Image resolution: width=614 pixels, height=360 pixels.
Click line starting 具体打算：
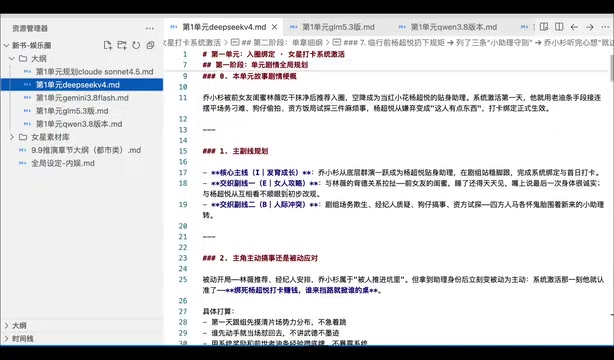(219, 311)
